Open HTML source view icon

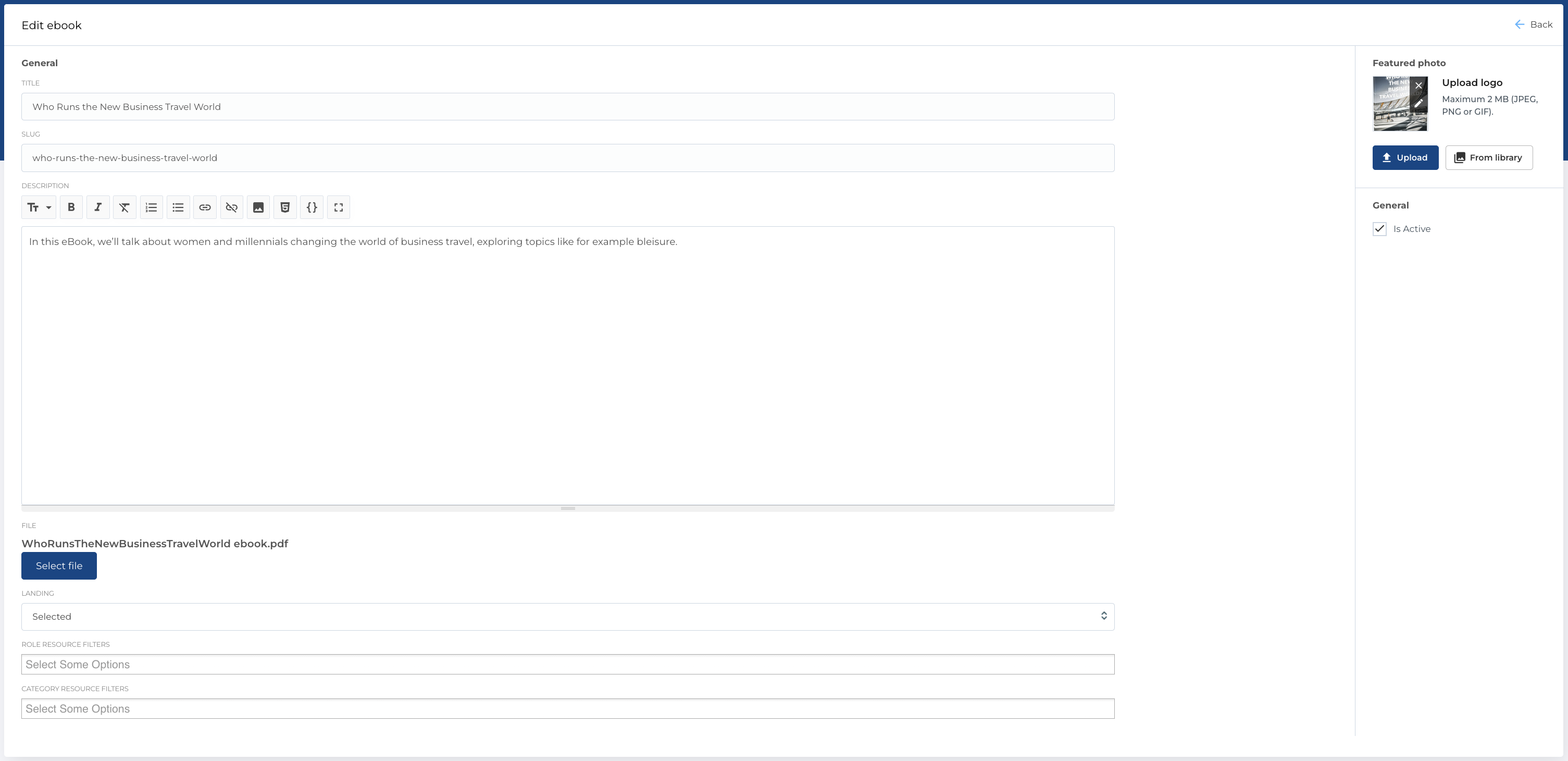[285, 207]
